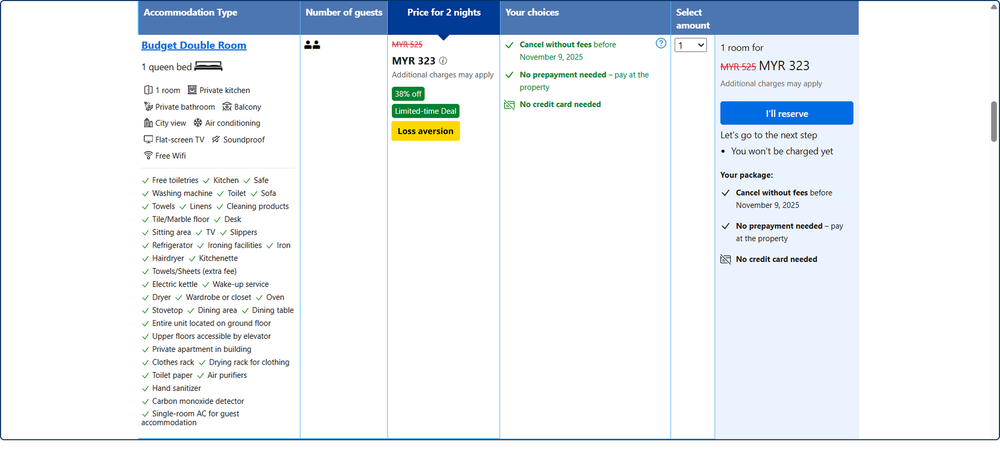This screenshot has width=1000, height=475.
Task: Click the price info icon beside MYR 323
Action: coord(443,61)
